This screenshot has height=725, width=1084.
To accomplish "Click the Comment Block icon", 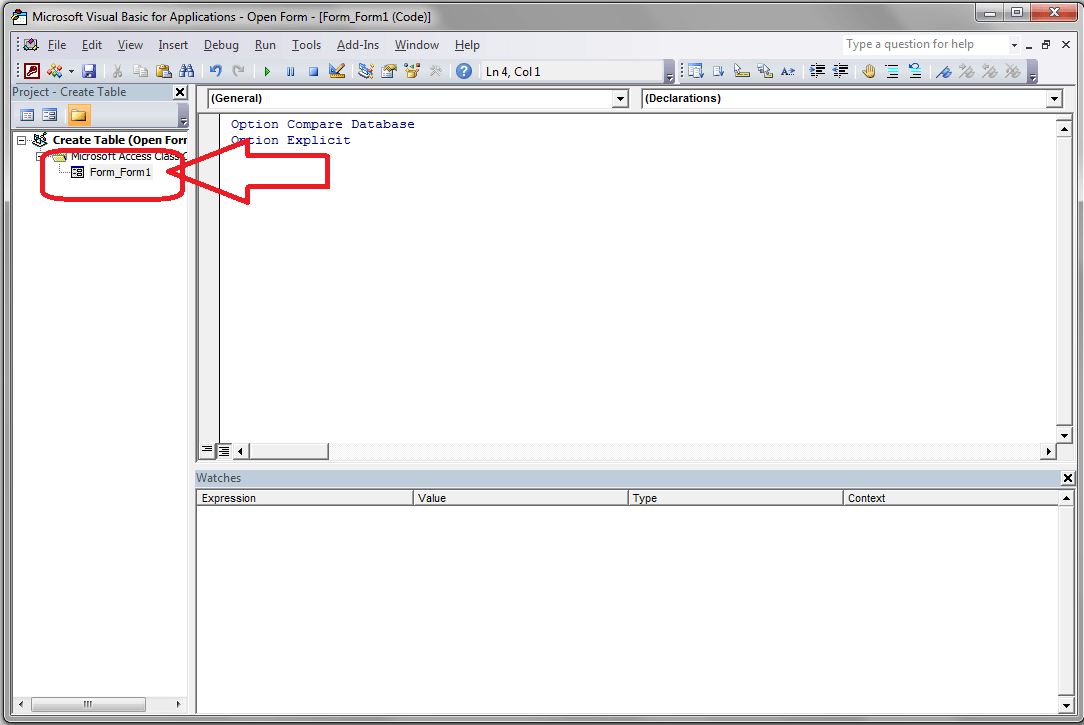I will click(892, 70).
